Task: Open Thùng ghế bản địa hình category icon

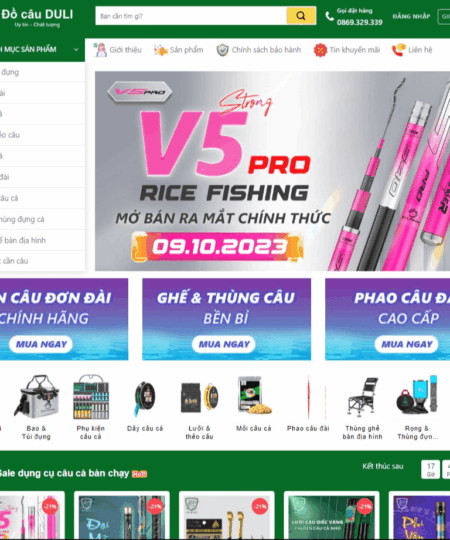Action: coord(363,398)
